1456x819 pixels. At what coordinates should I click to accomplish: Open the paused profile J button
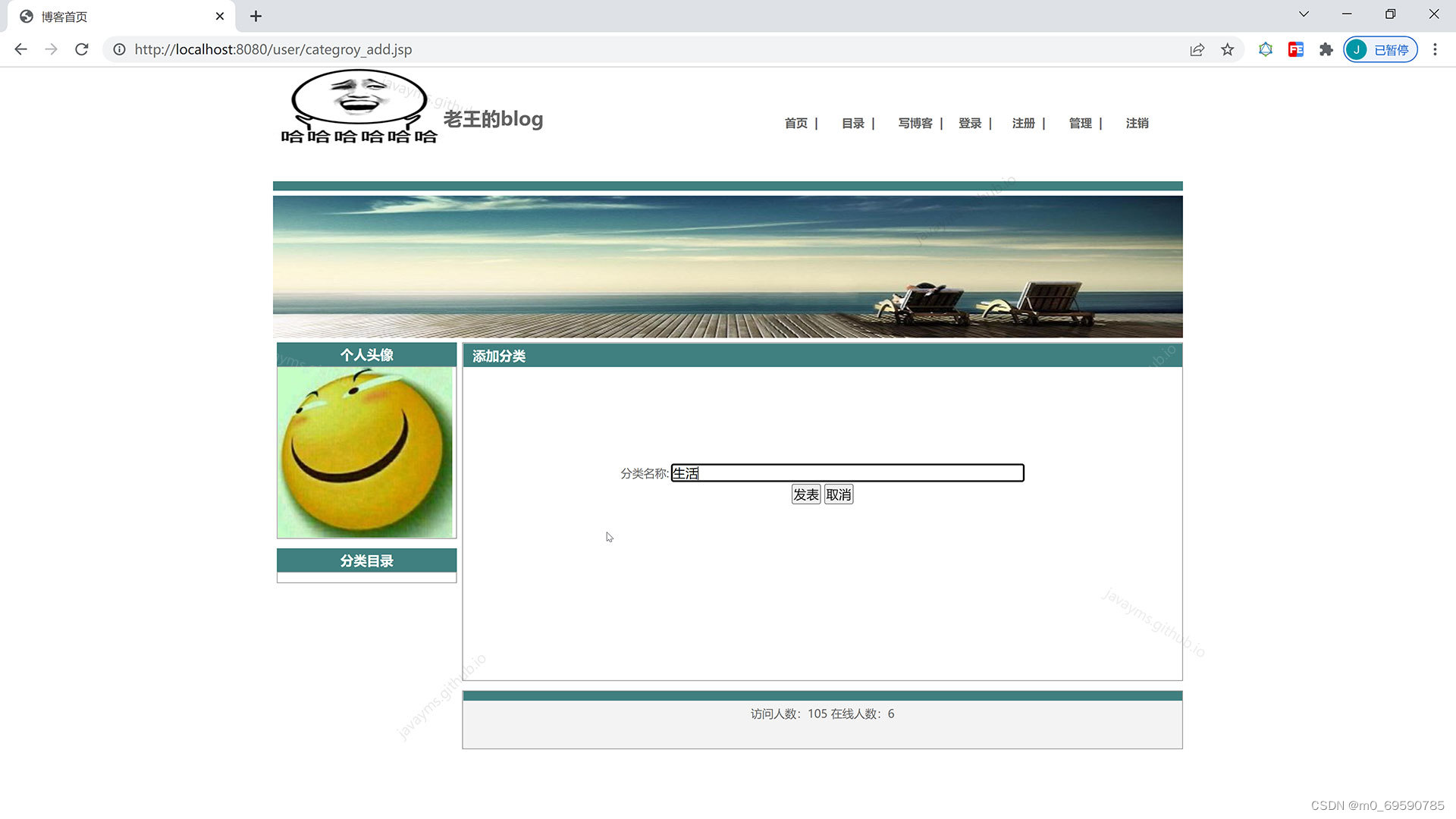[1379, 49]
